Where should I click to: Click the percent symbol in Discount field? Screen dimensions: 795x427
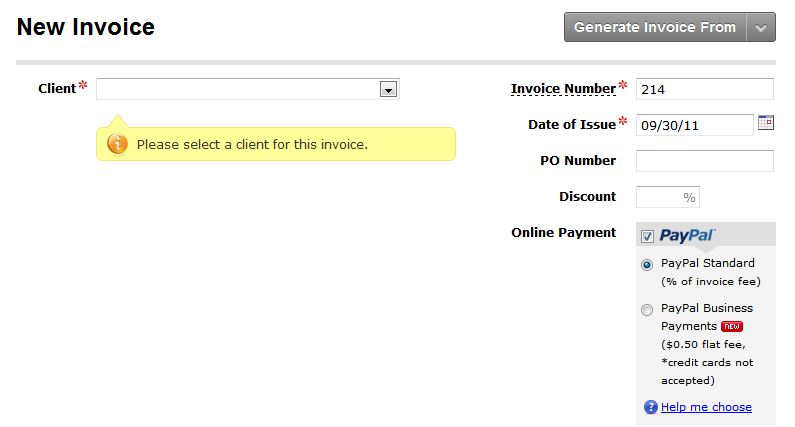tap(689, 197)
